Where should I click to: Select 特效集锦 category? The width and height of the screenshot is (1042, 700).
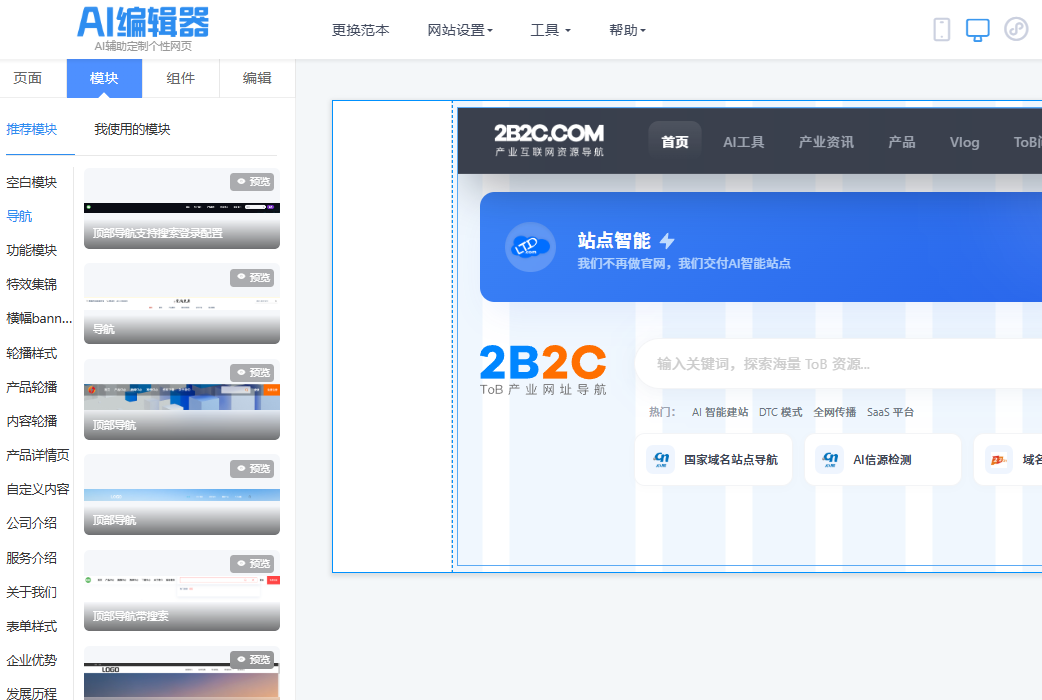point(32,285)
